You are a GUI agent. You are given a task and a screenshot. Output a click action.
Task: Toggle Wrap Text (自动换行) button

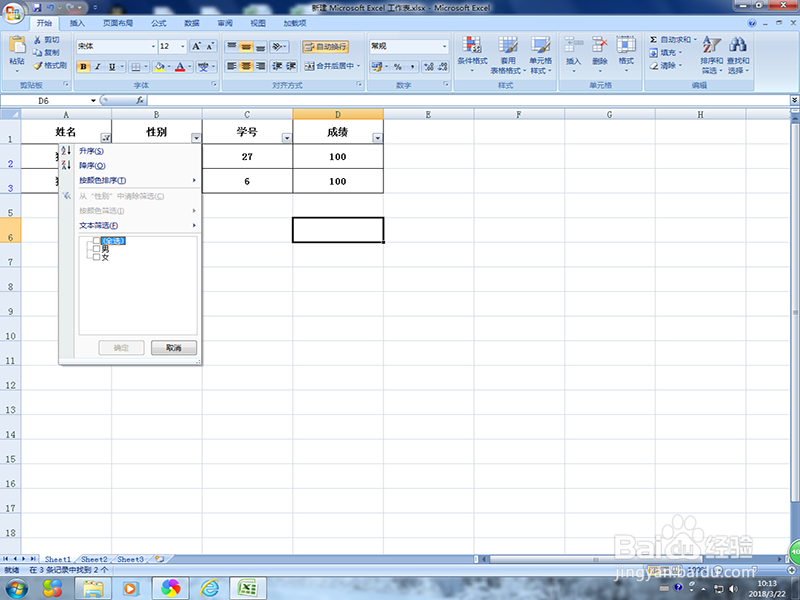tap(326, 46)
